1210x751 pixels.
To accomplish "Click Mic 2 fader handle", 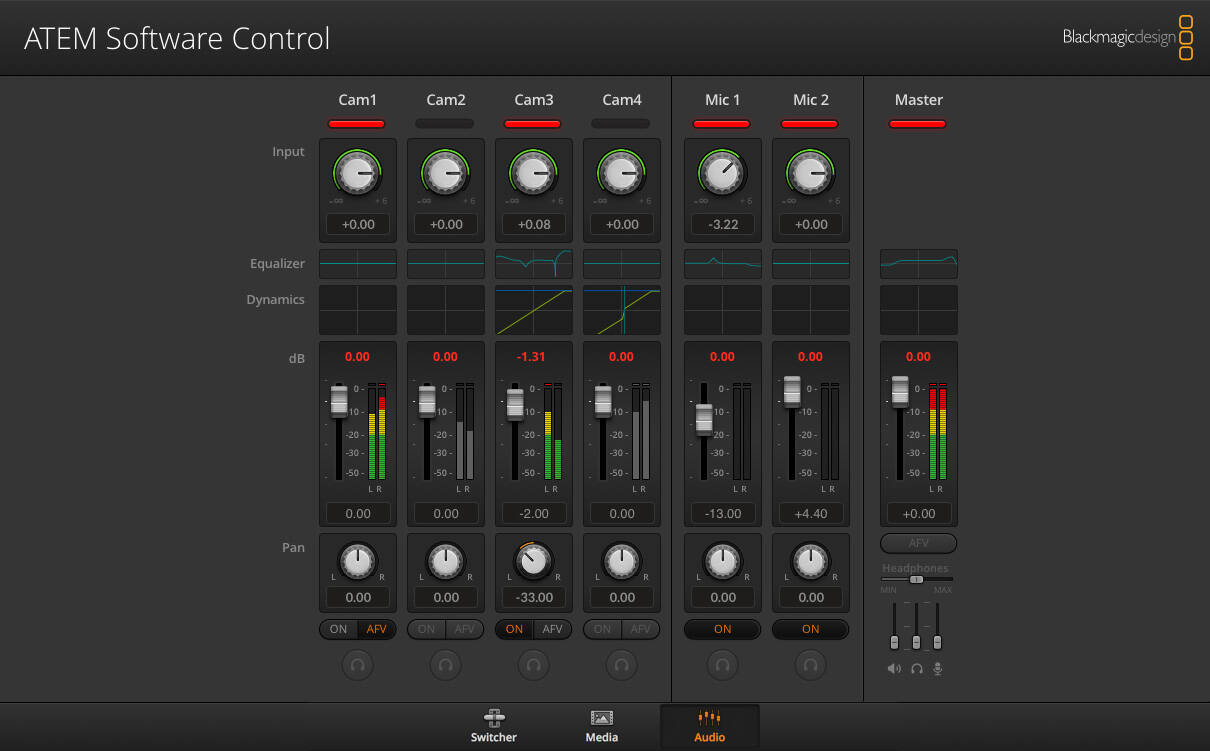I will pos(792,391).
